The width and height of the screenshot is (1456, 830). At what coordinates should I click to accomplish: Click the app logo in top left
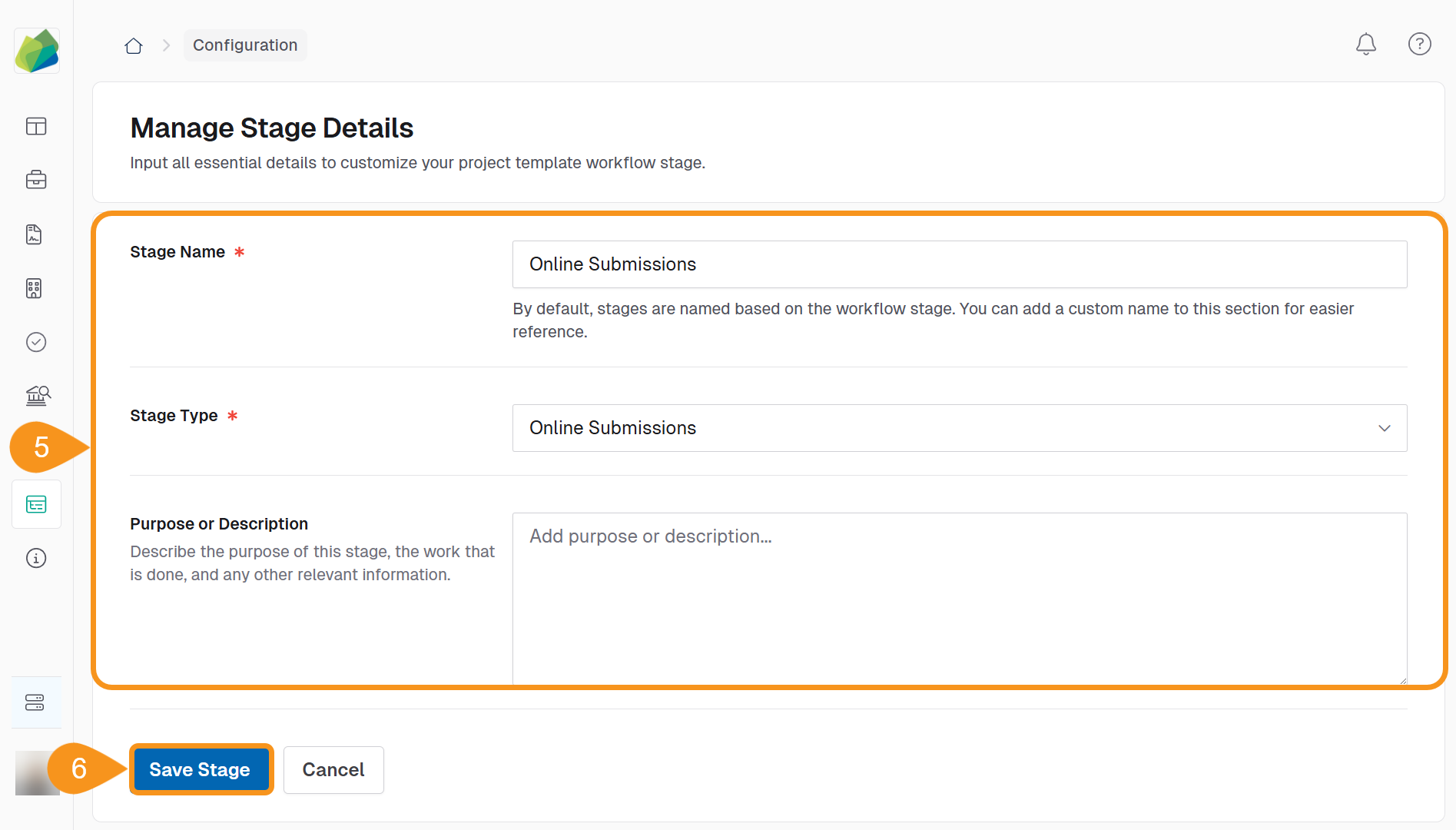[36, 50]
